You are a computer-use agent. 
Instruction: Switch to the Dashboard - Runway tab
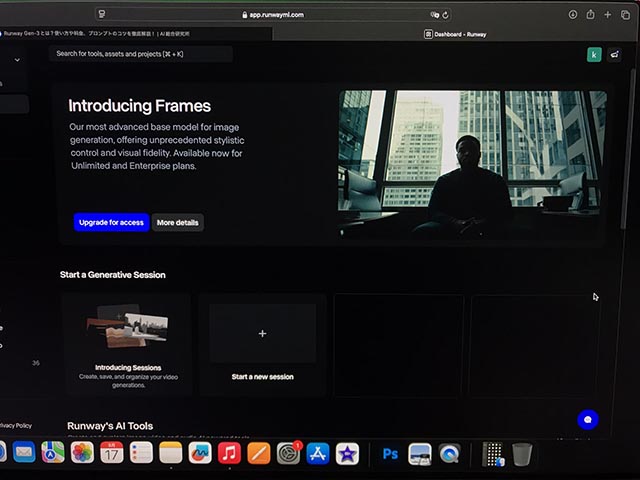(x=456, y=34)
